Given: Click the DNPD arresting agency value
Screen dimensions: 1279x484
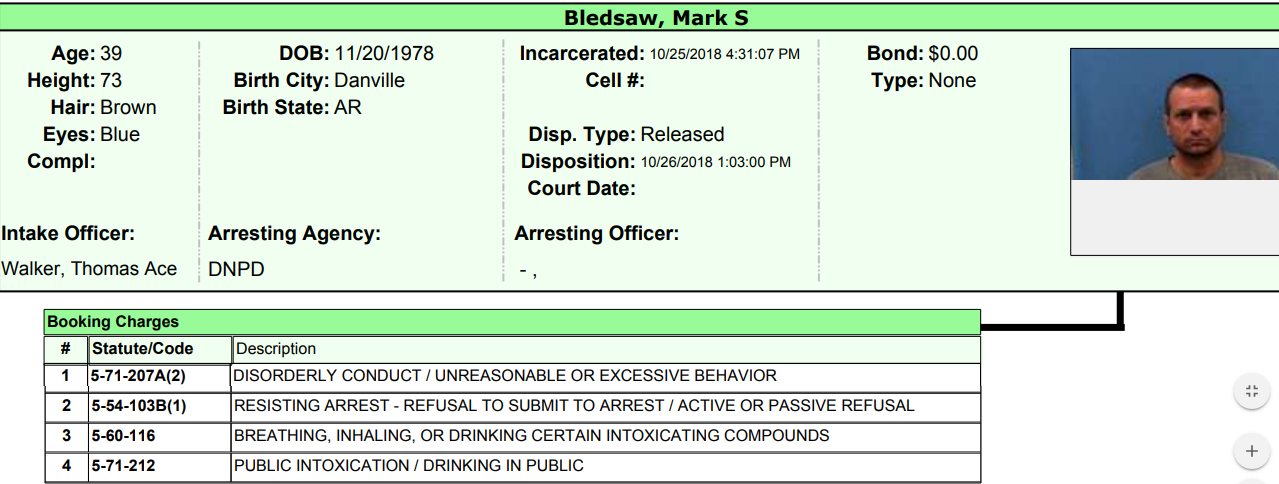Looking at the screenshot, I should 236,269.
